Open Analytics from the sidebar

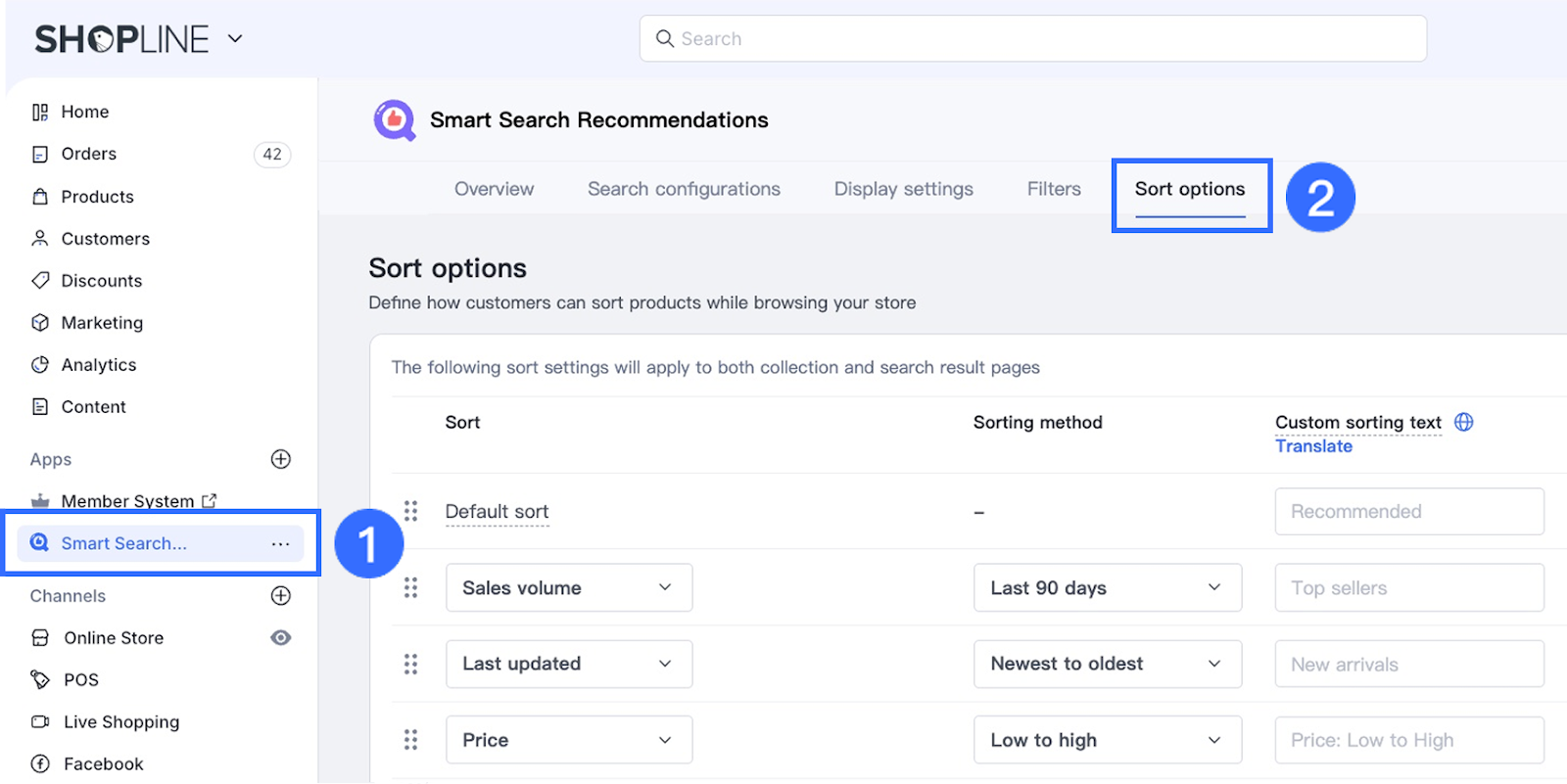(x=99, y=365)
